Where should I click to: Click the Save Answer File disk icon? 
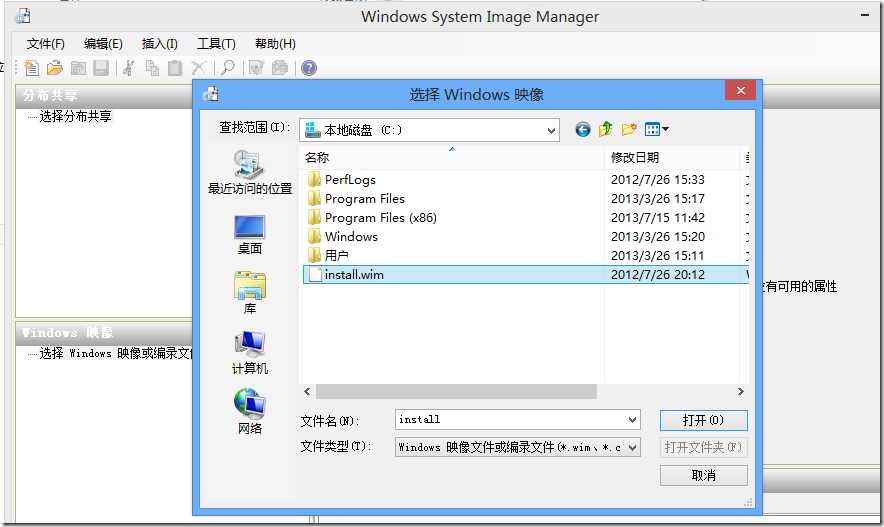pyautogui.click(x=101, y=68)
